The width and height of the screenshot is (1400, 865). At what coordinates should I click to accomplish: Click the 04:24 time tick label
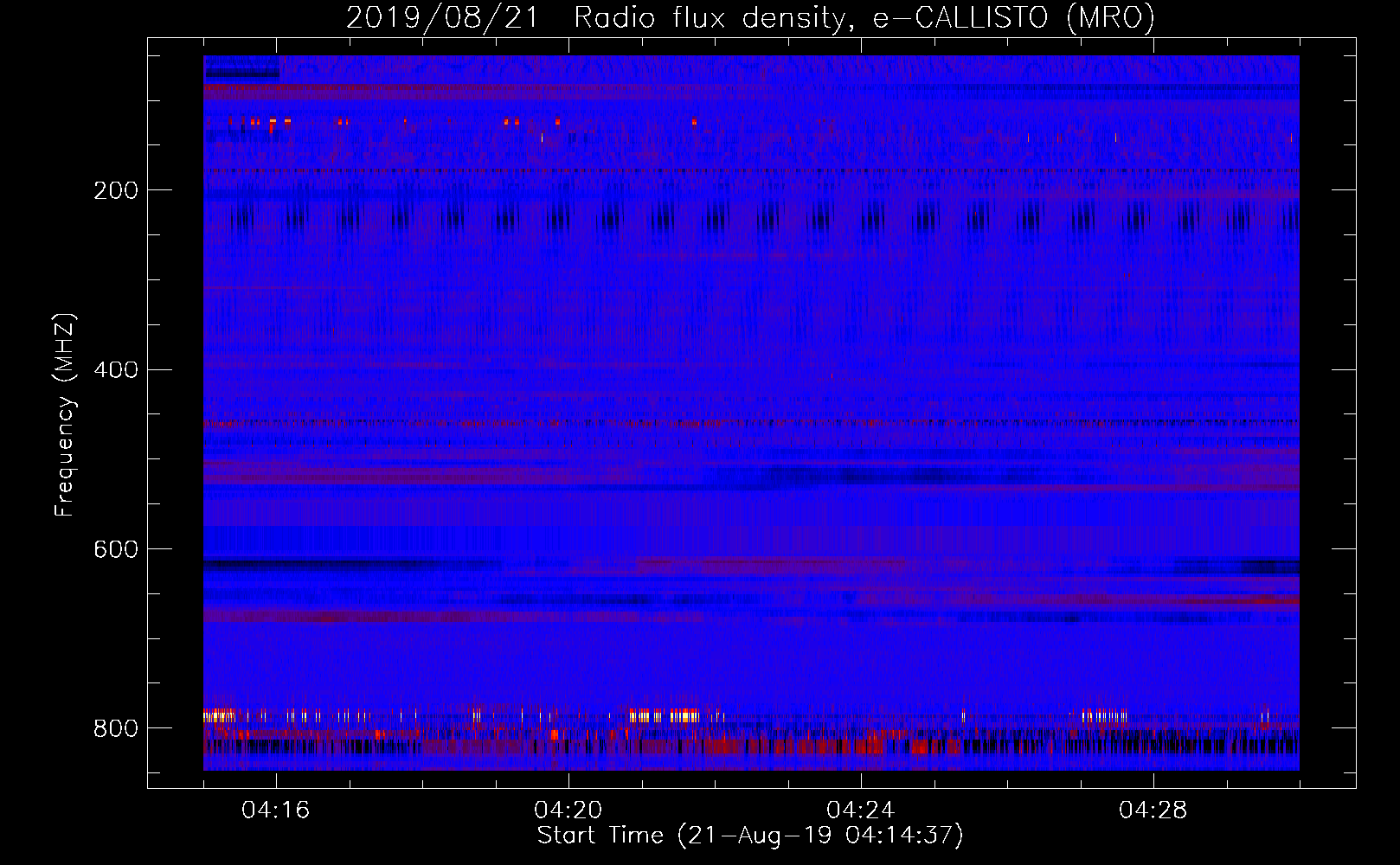(x=861, y=811)
